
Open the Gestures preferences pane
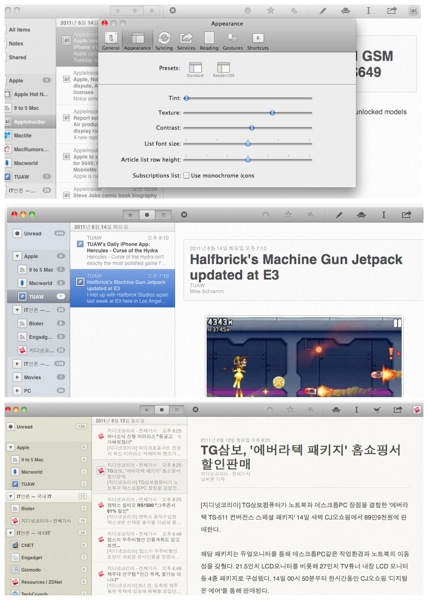233,41
